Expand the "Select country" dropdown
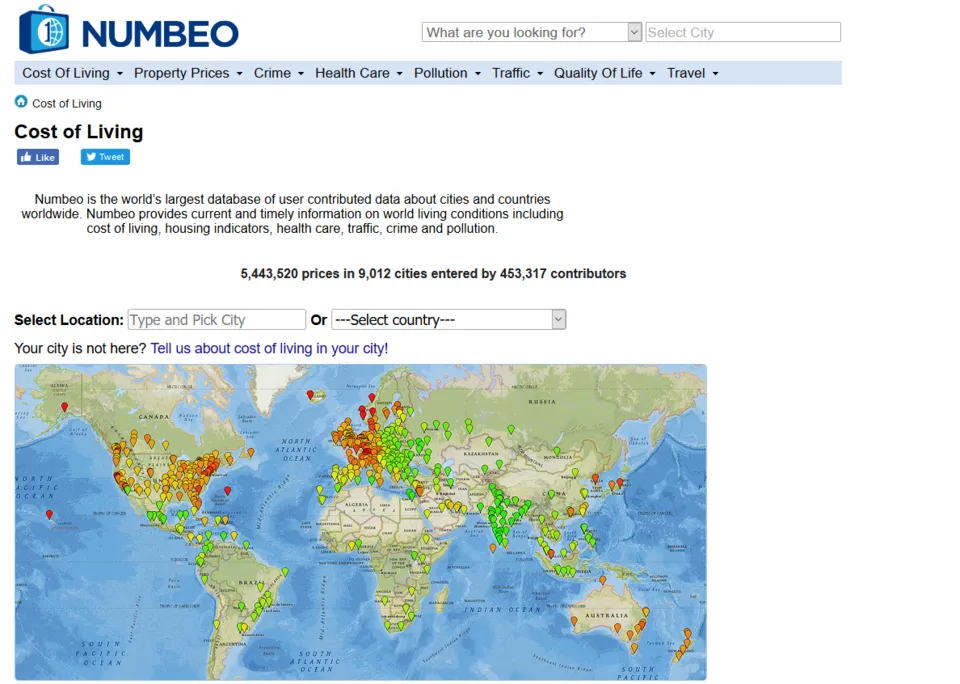This screenshot has width=960, height=684. pyautogui.click(x=448, y=320)
